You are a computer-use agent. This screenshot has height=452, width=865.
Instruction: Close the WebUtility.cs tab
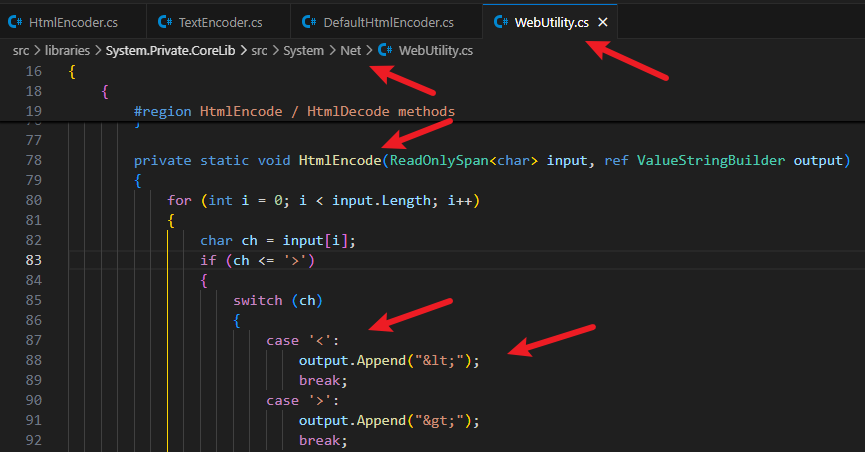pos(603,22)
